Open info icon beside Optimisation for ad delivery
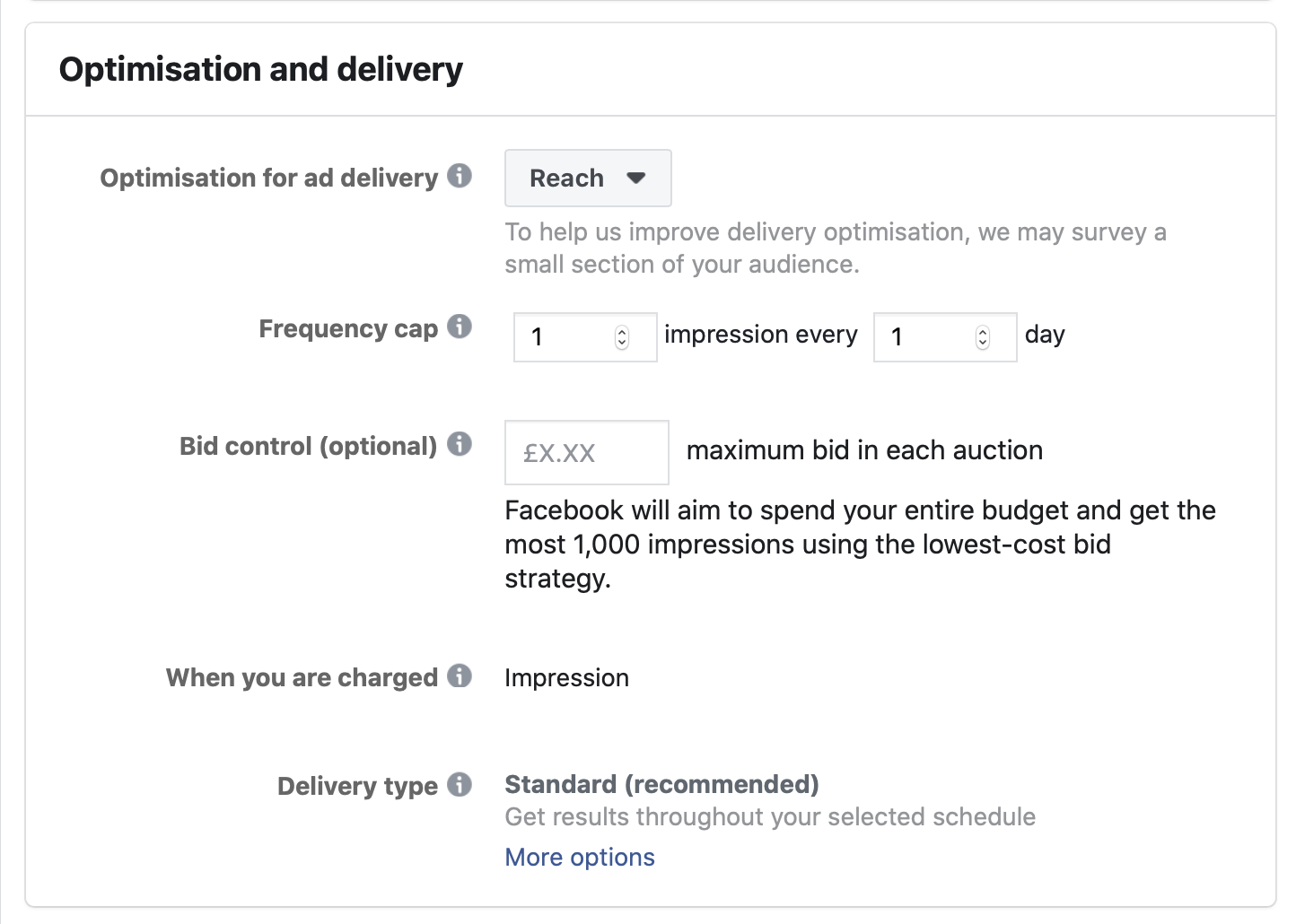This screenshot has height=924, width=1296. [460, 176]
